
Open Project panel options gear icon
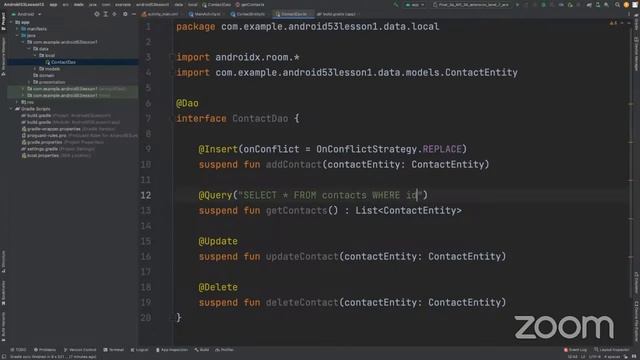(x=125, y=14)
